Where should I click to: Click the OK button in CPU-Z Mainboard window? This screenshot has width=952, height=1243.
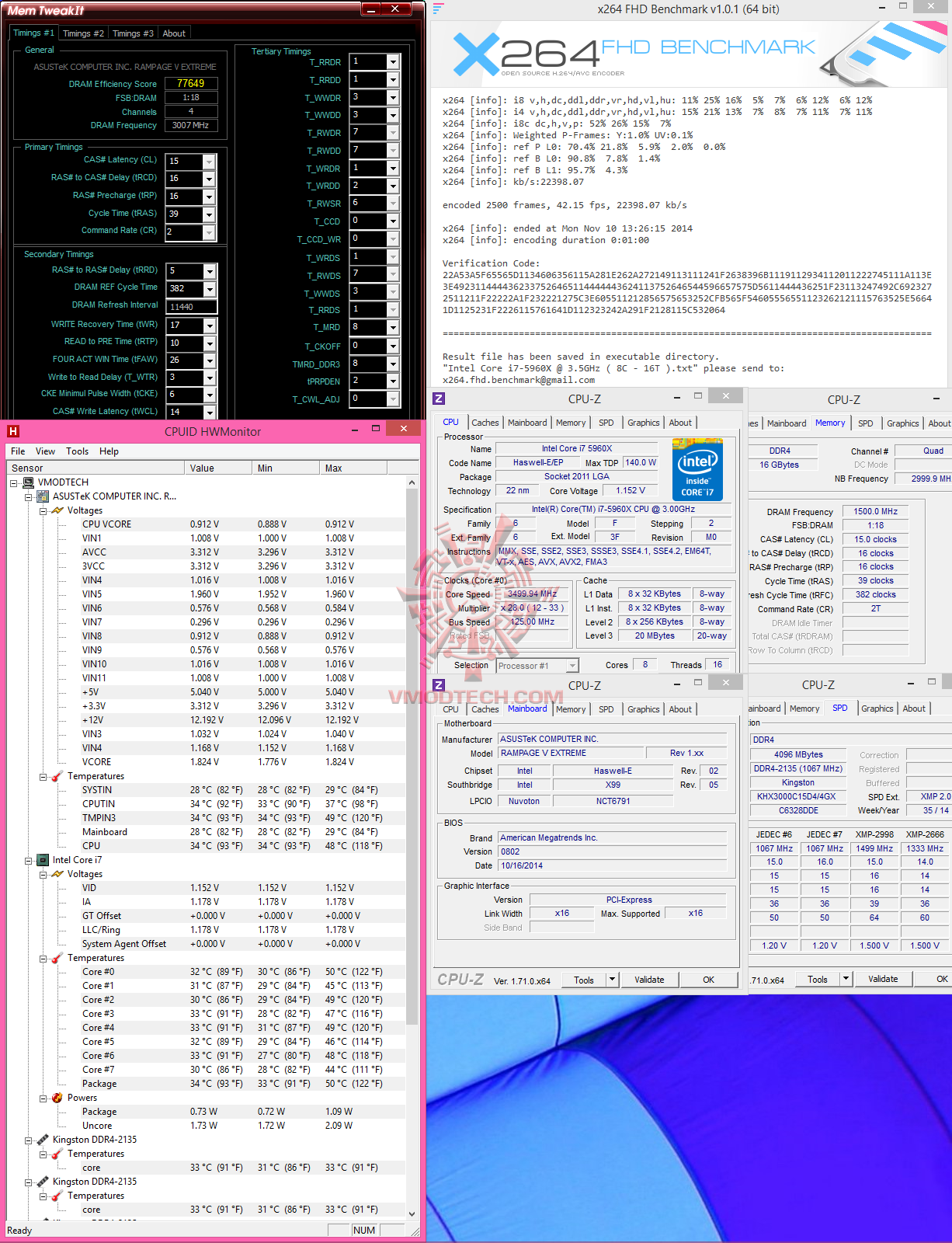[708, 980]
